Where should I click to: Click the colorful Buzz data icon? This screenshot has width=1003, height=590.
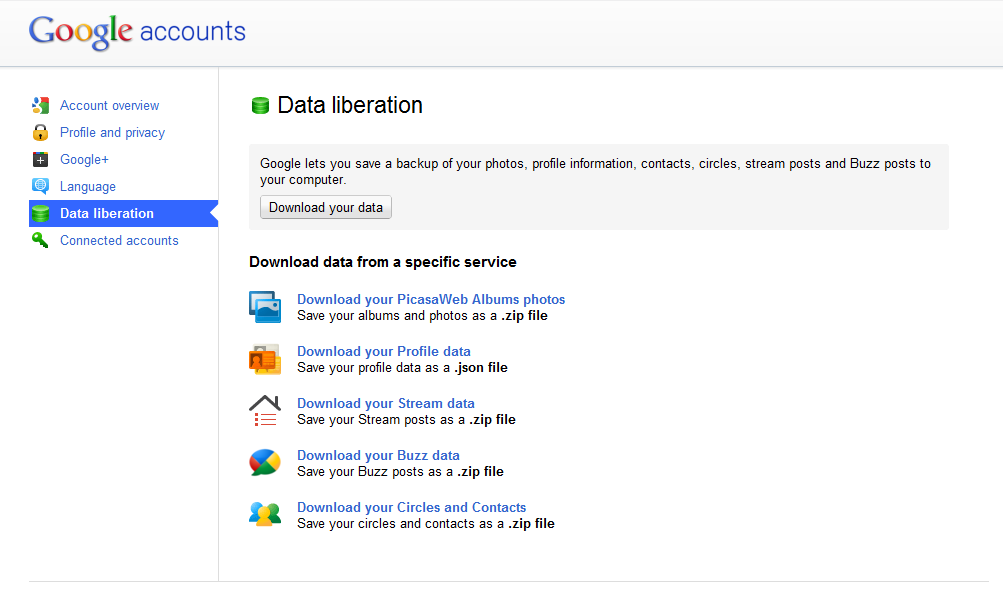coord(265,463)
